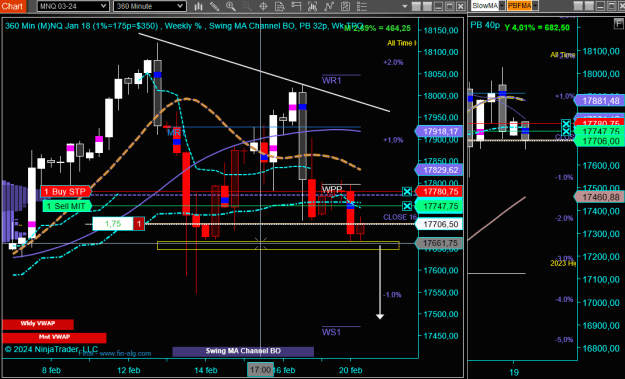Open the SlowMA dropdown arrow
This screenshot has width=625, height=379.
click(502, 6)
